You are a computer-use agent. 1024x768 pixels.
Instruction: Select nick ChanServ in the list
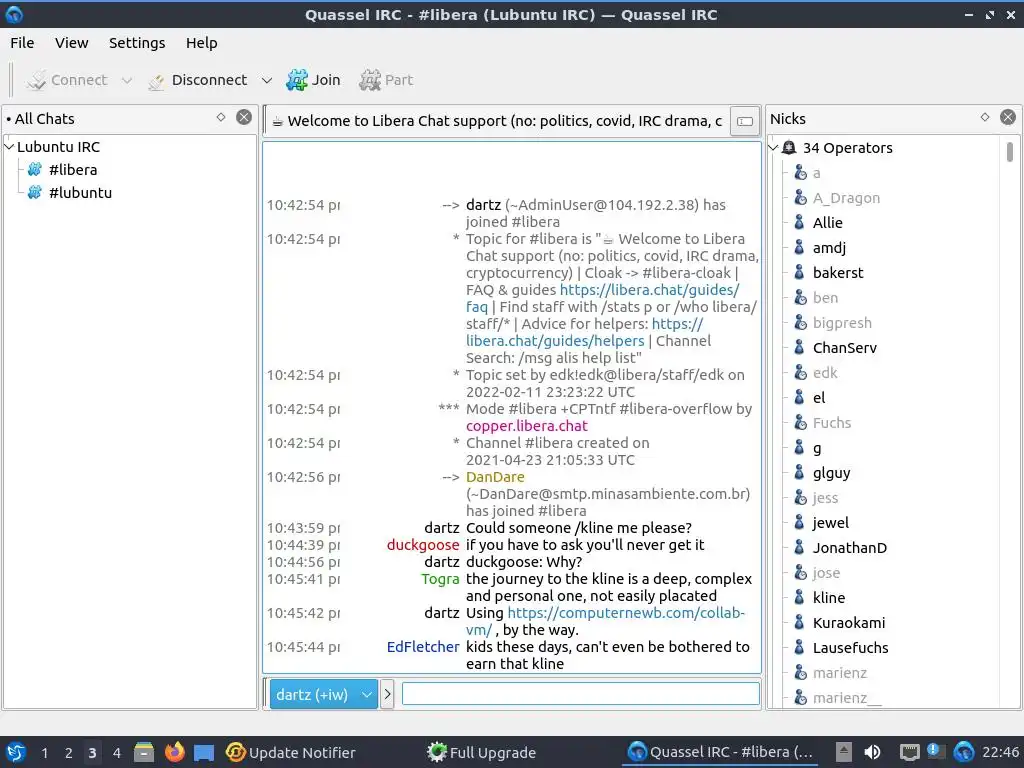844,348
